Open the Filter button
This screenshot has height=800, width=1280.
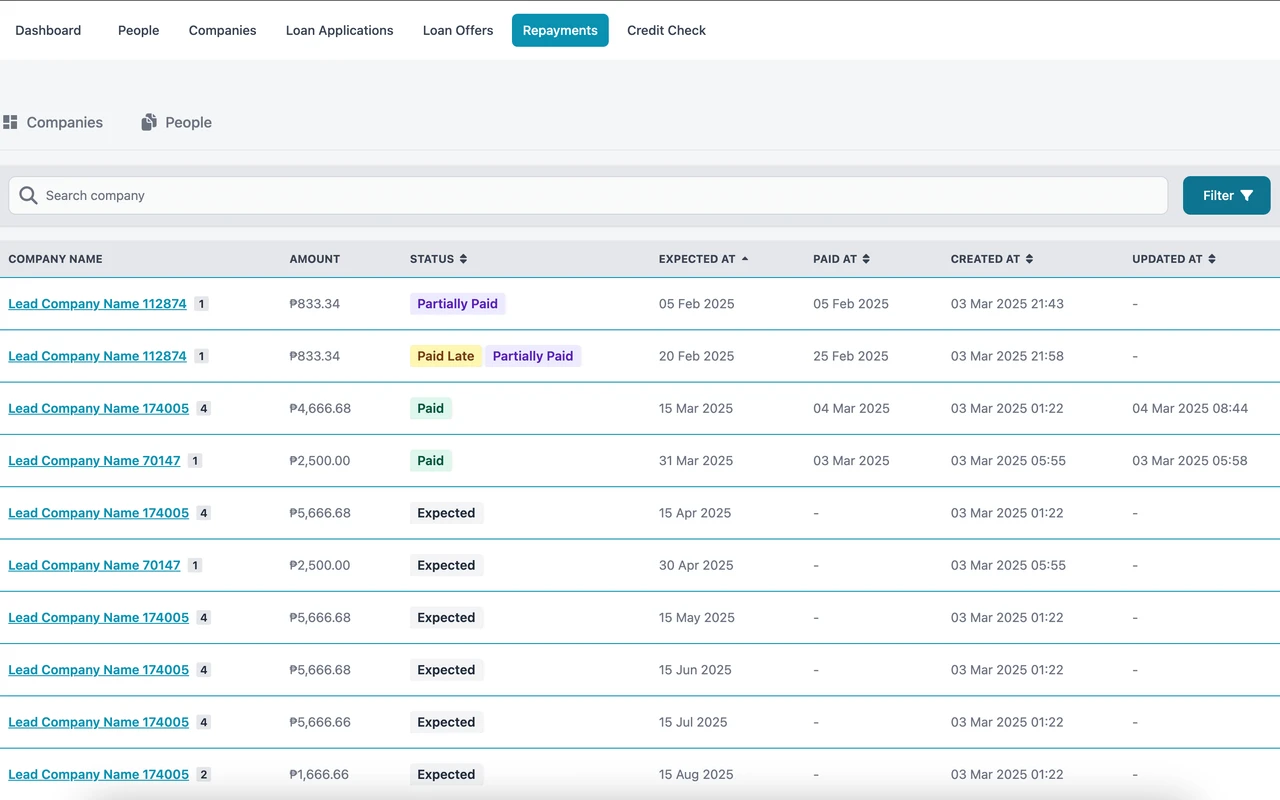(1227, 196)
